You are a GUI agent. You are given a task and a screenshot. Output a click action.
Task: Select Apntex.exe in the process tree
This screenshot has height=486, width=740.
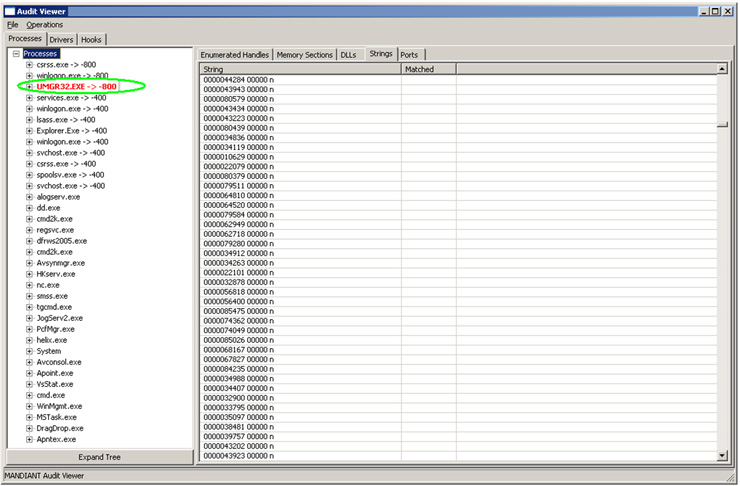pyautogui.click(x=56, y=439)
